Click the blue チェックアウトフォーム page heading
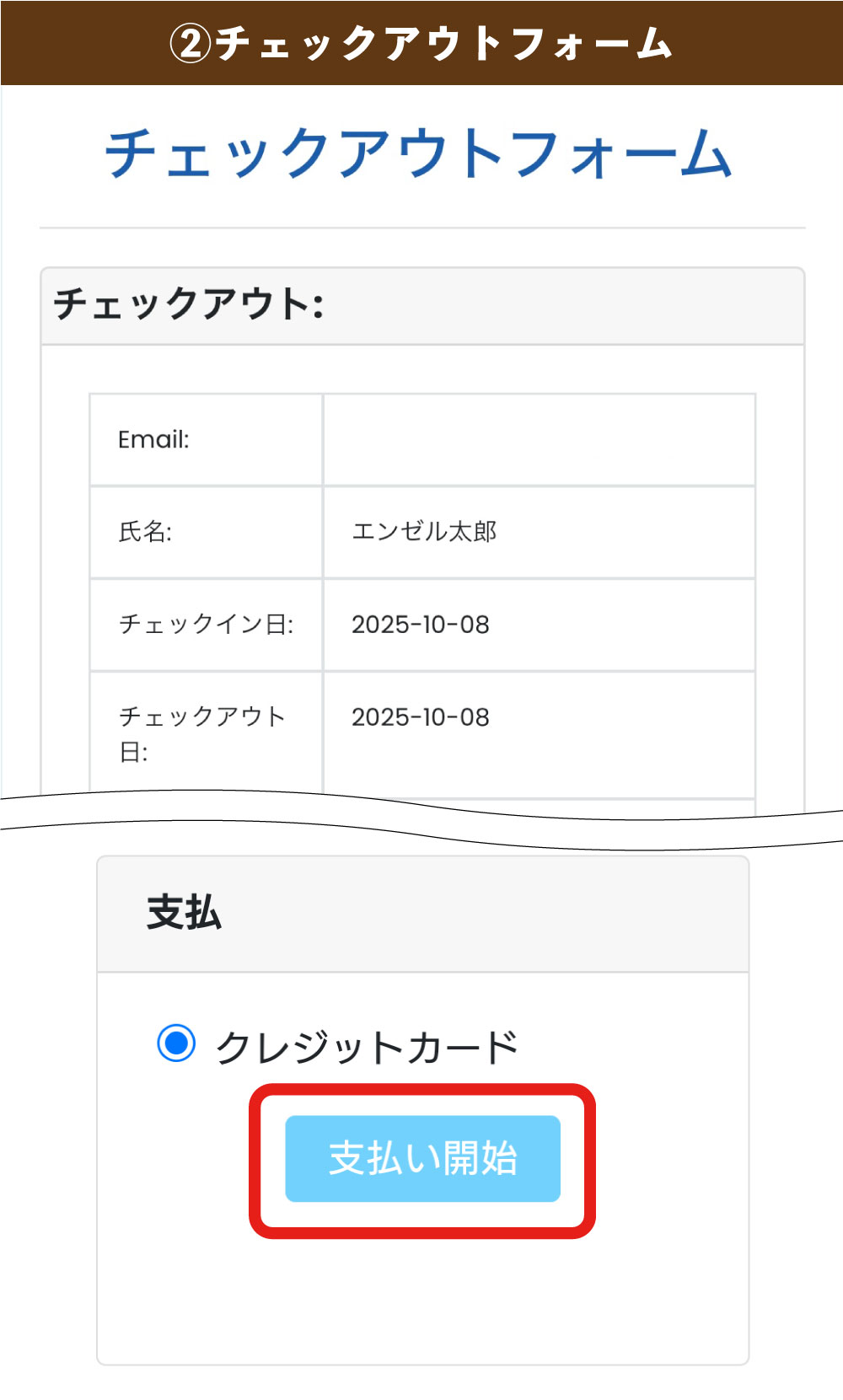The width and height of the screenshot is (843, 1400). 418,154
